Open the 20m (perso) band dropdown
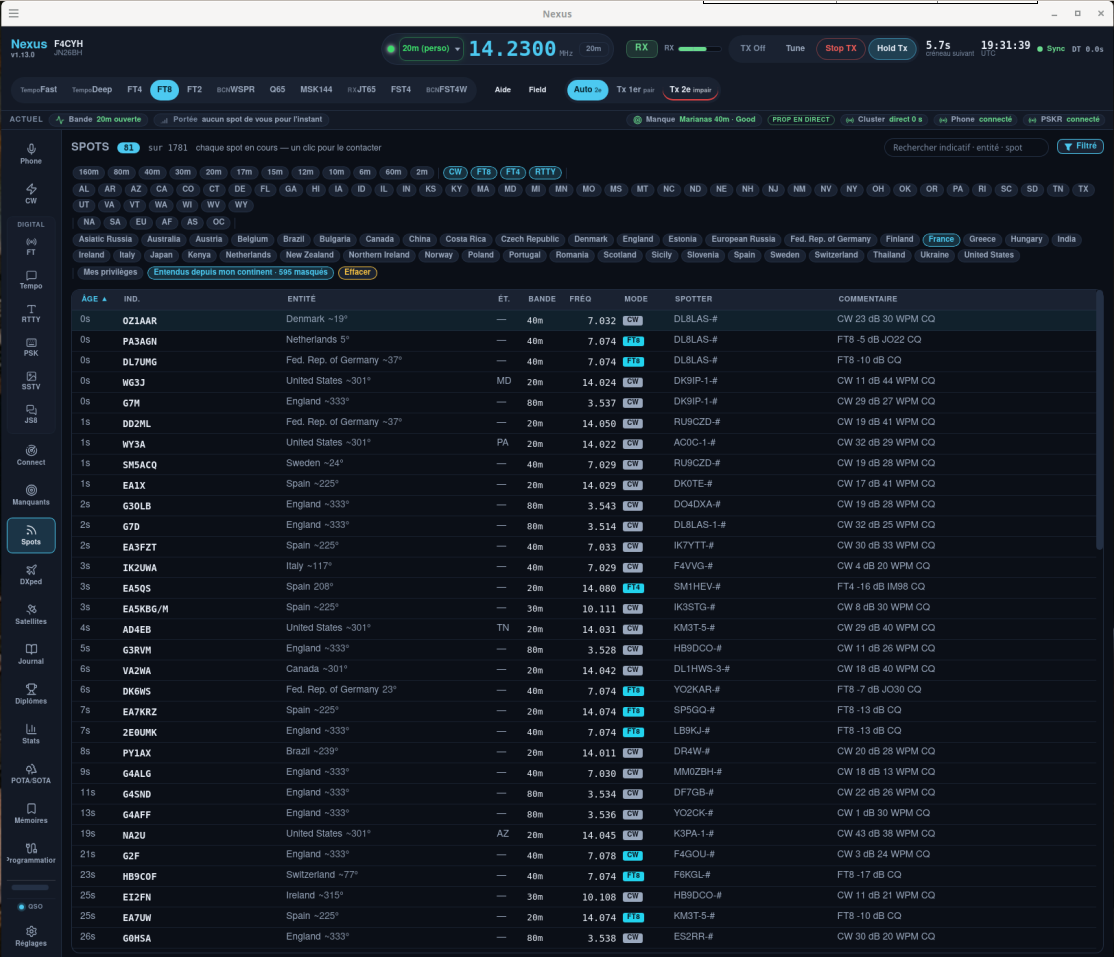The image size is (1114, 957). coord(431,48)
